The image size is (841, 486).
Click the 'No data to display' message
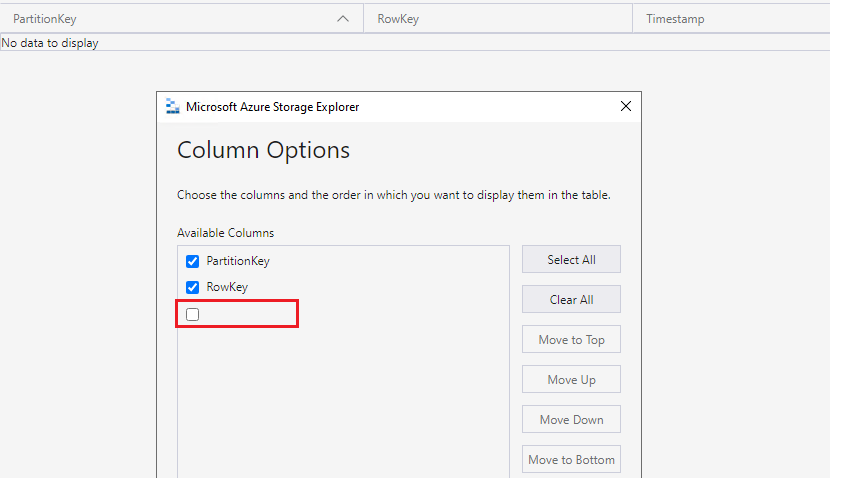(50, 43)
